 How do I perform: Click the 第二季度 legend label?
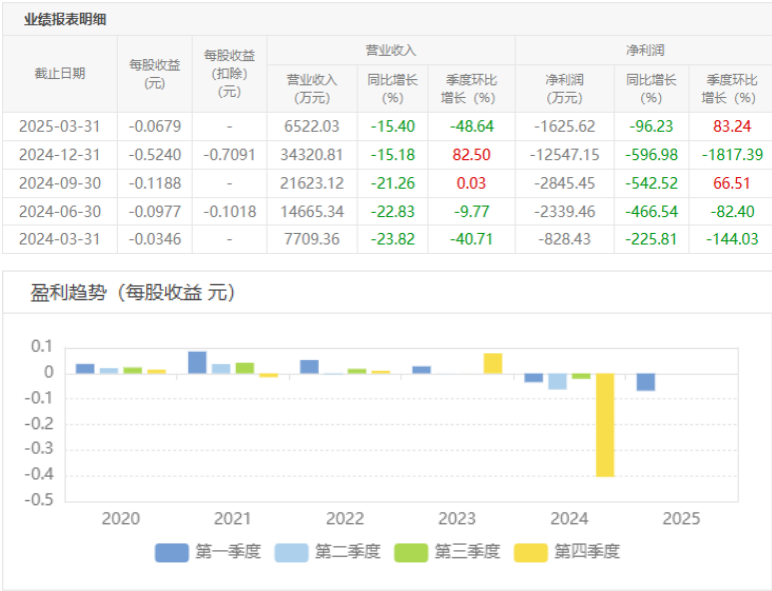tap(348, 552)
